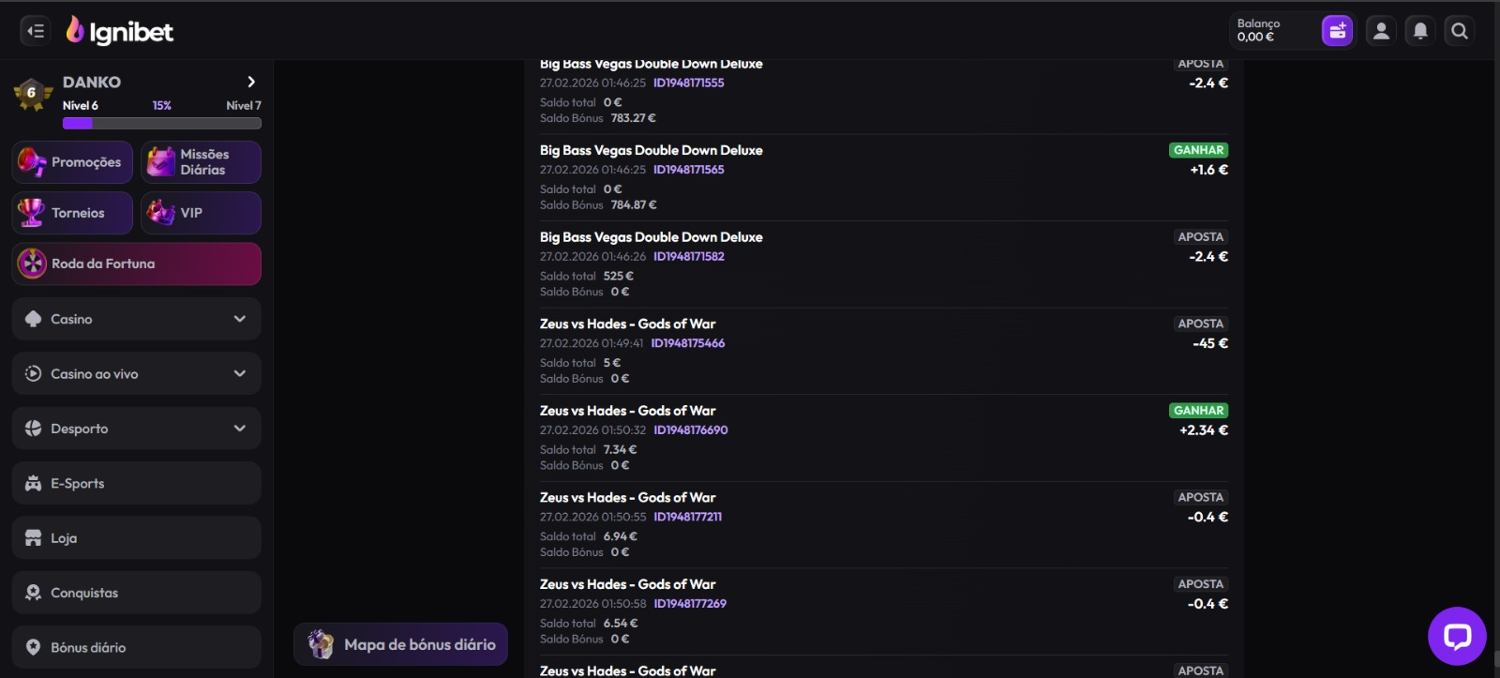Open Mapa de bónus diário
1500x678 pixels.
coord(401,644)
